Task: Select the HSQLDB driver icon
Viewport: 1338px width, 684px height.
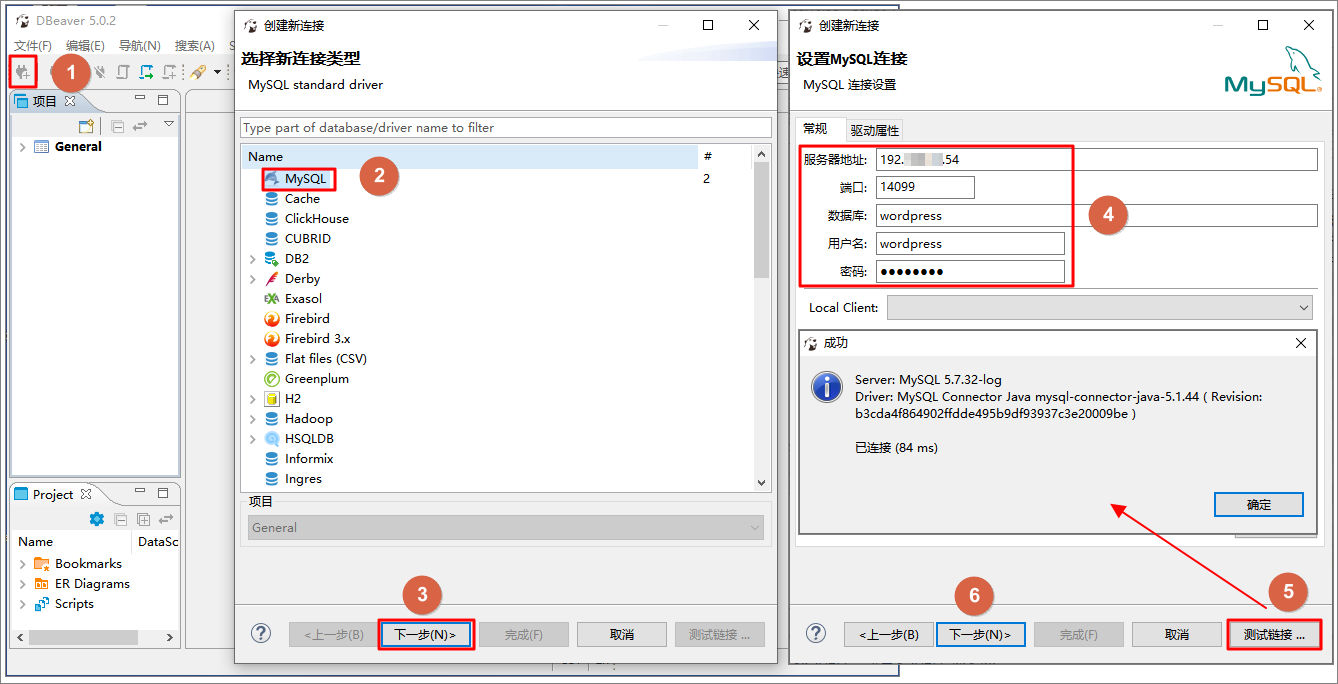Action: [272, 439]
